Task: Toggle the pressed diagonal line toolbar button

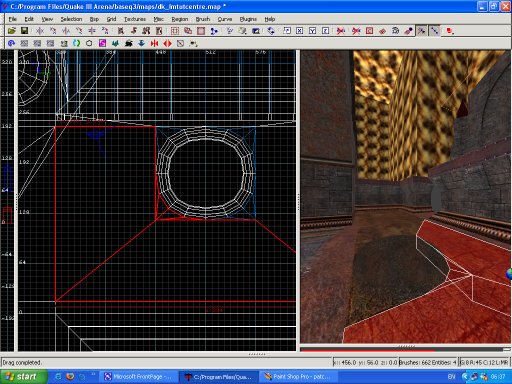Action: coord(435,31)
